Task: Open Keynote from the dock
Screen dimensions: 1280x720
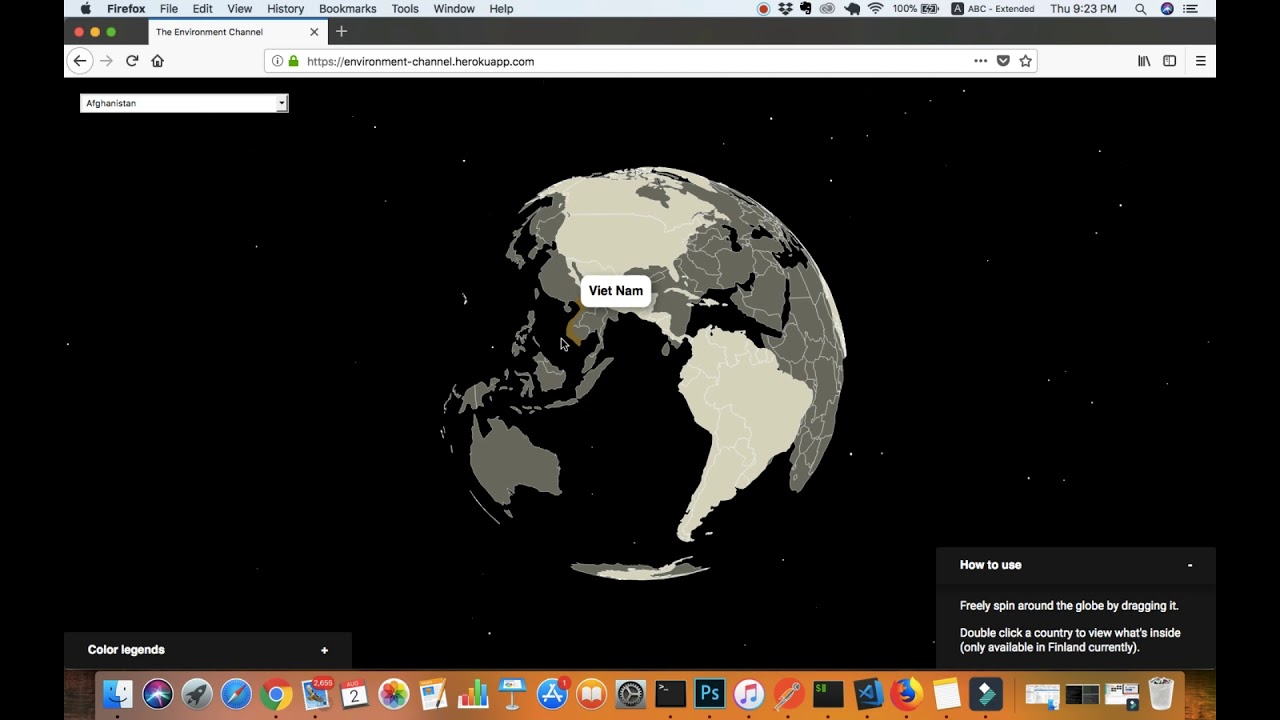Action: 512,694
